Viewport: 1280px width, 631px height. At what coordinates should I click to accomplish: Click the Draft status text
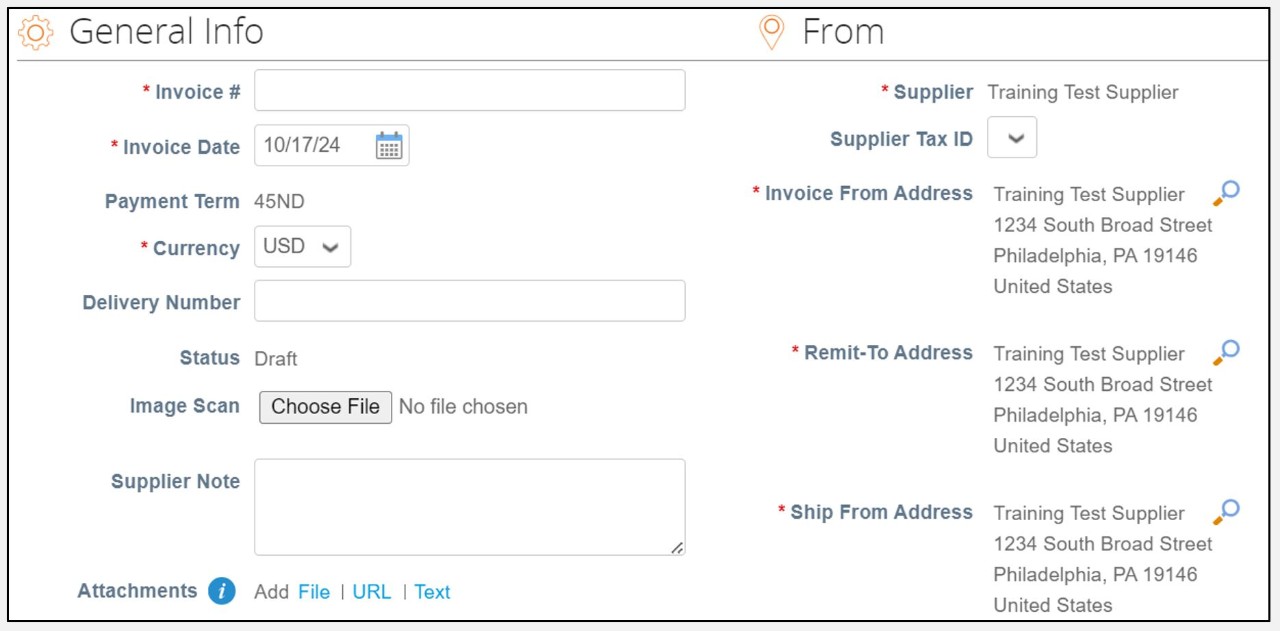(276, 359)
